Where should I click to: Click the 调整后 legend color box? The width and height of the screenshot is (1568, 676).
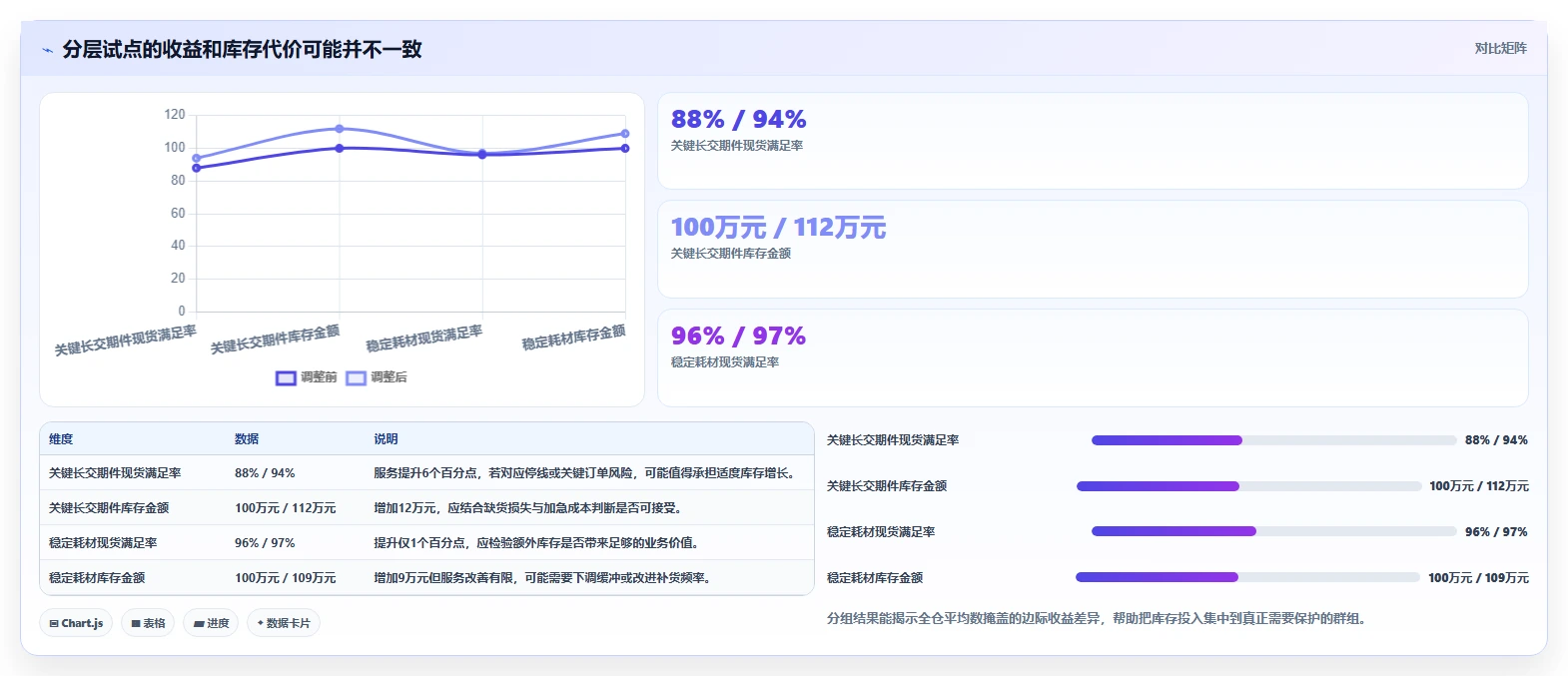tap(356, 377)
